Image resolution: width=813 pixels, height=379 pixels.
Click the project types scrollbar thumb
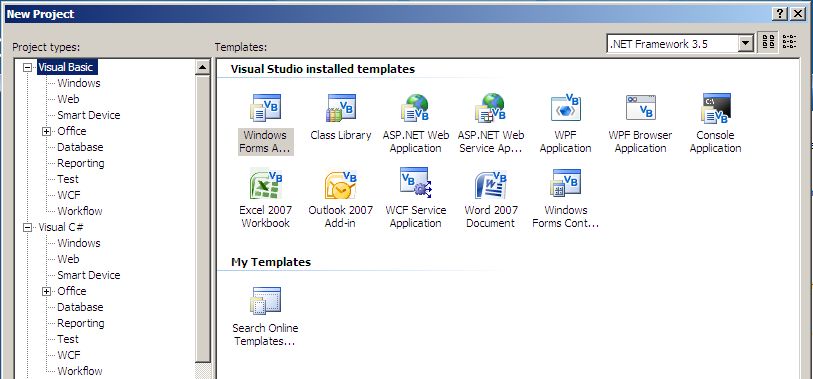coord(203,219)
